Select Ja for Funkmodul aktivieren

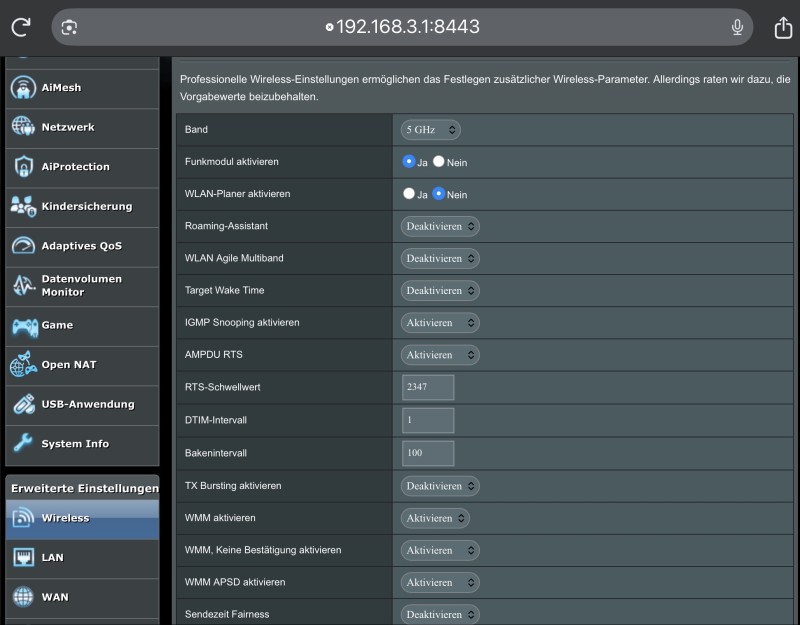point(409,161)
